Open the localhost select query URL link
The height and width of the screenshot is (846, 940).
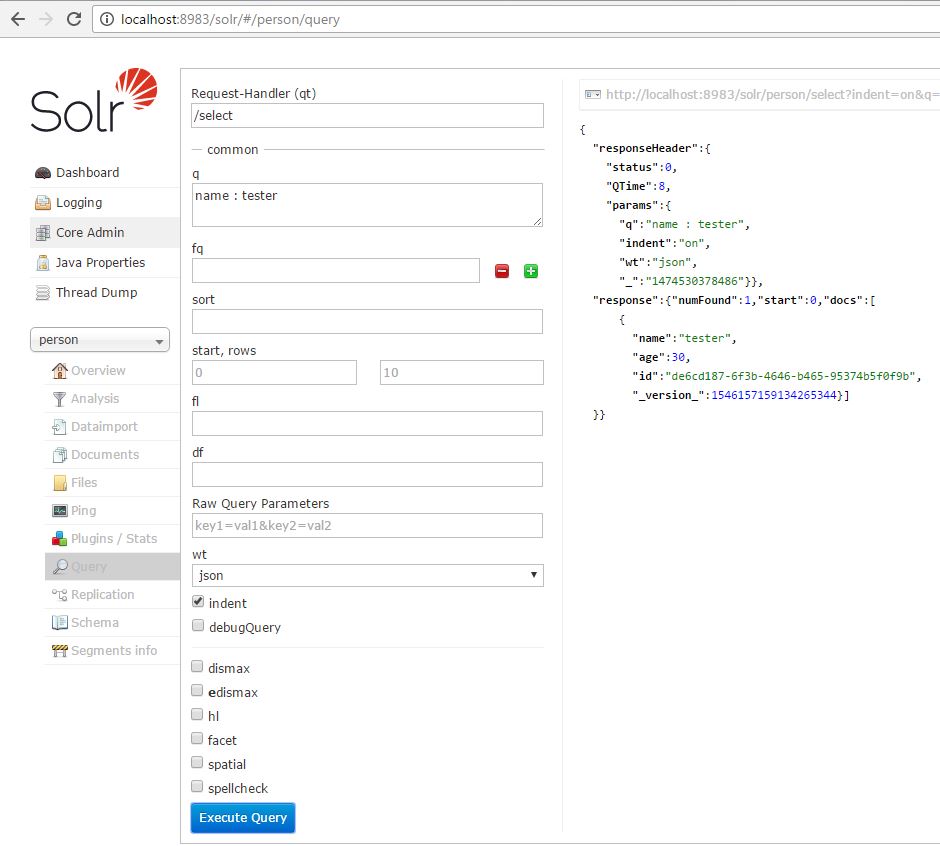pyautogui.click(x=773, y=94)
